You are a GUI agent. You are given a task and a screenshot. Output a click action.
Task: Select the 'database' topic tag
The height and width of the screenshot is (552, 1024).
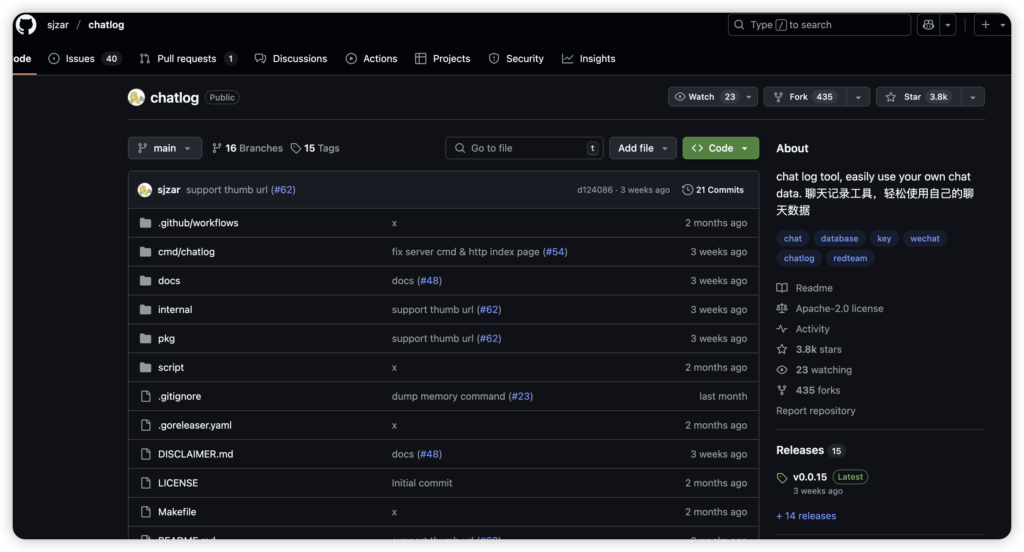[x=839, y=238]
